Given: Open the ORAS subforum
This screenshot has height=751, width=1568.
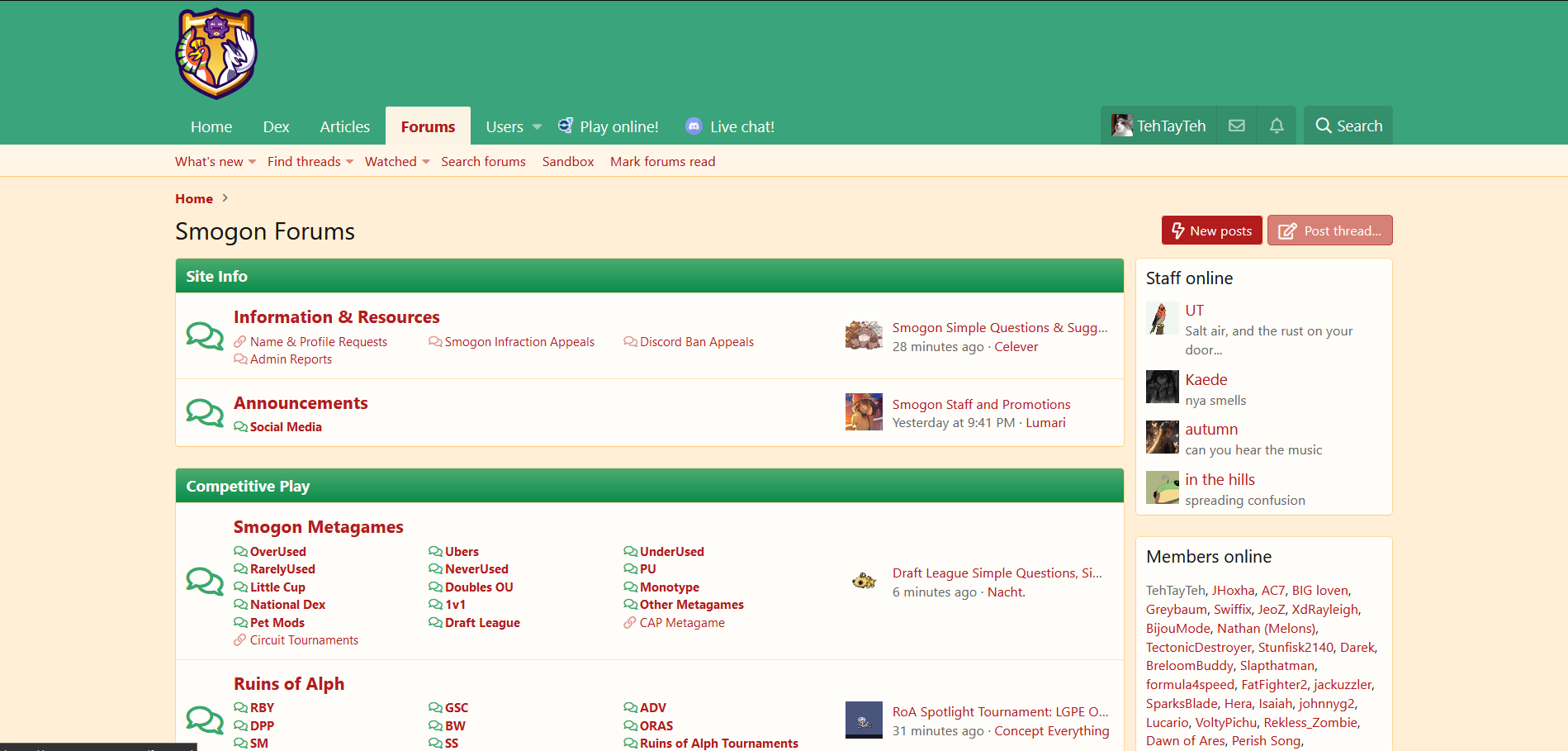Looking at the screenshot, I should click(x=656, y=726).
